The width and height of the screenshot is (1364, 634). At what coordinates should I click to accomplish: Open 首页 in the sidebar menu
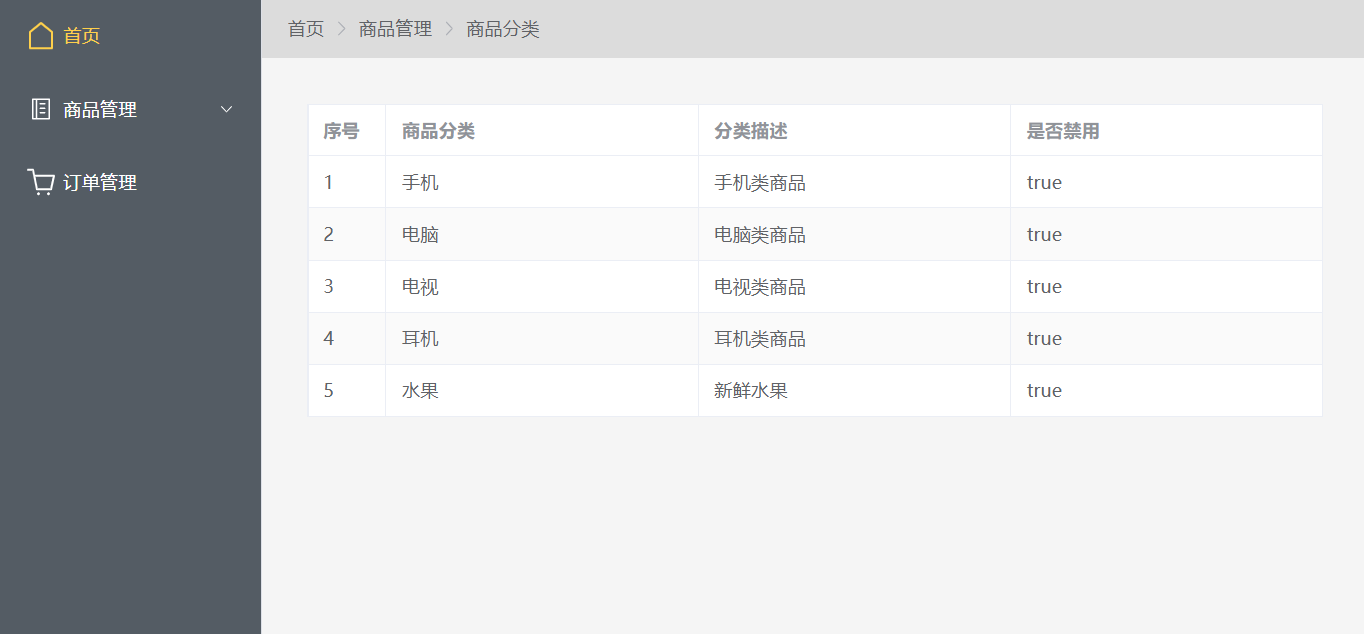pos(82,36)
